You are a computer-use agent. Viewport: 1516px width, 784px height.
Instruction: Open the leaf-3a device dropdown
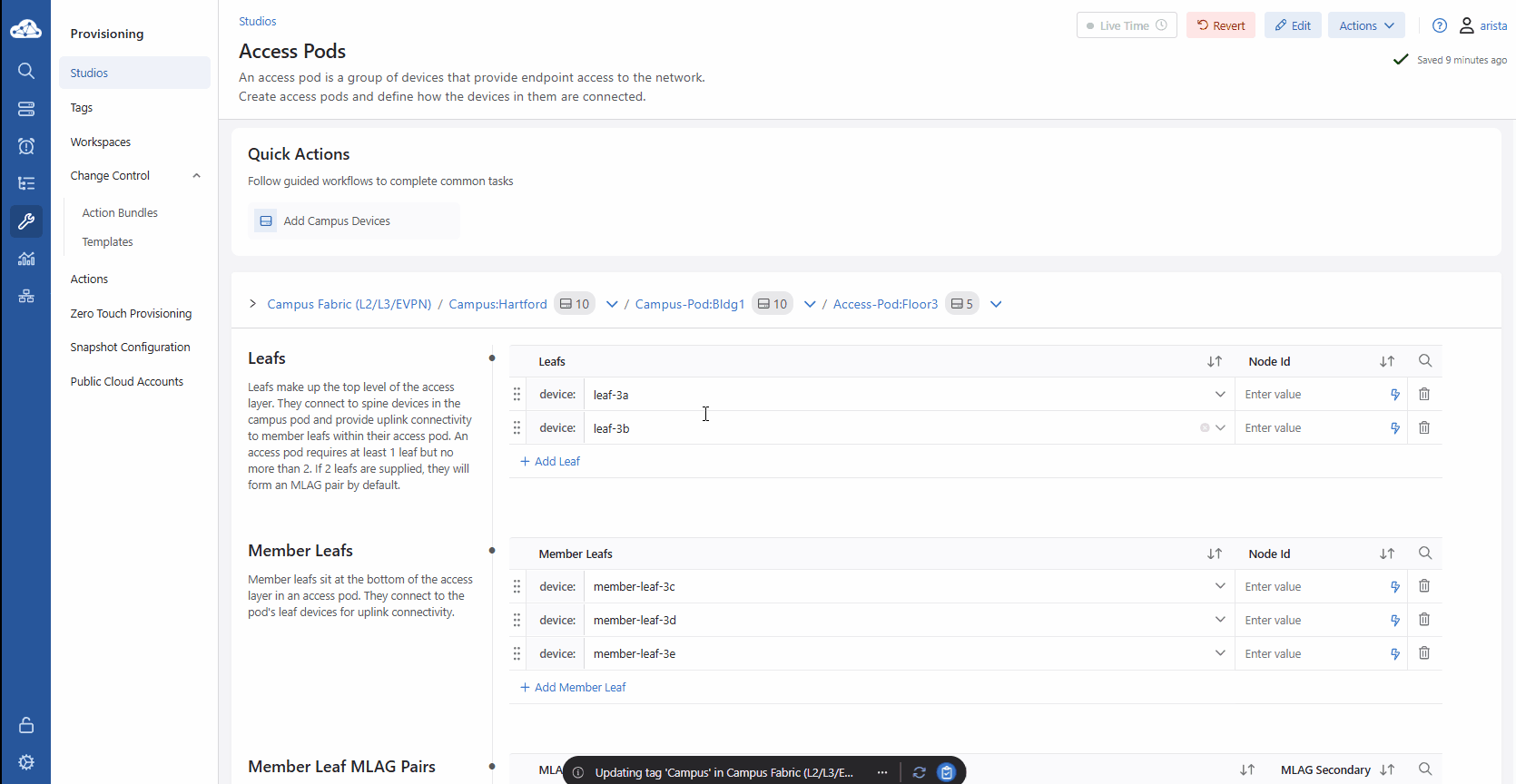coord(1220,394)
